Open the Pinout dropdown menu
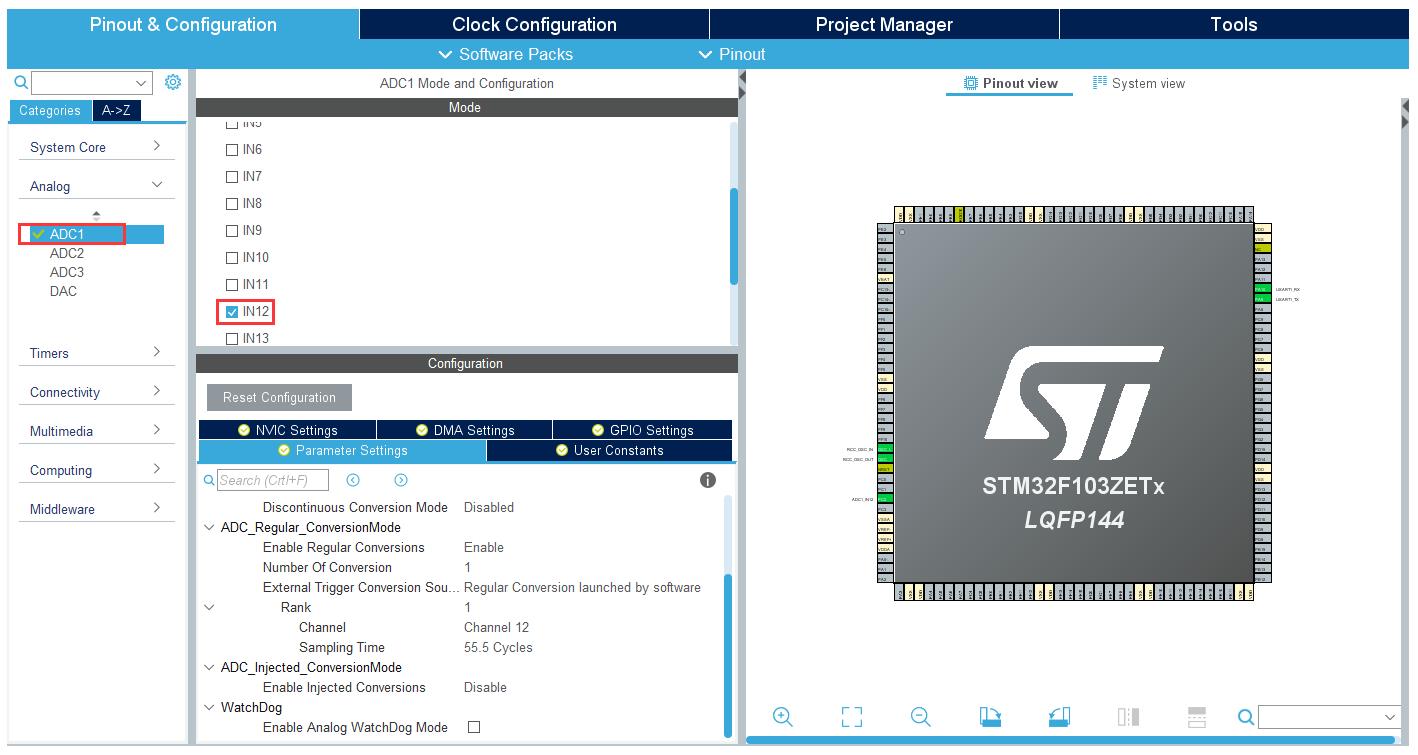Viewport: 1418px width, 755px height. pyautogui.click(x=732, y=54)
